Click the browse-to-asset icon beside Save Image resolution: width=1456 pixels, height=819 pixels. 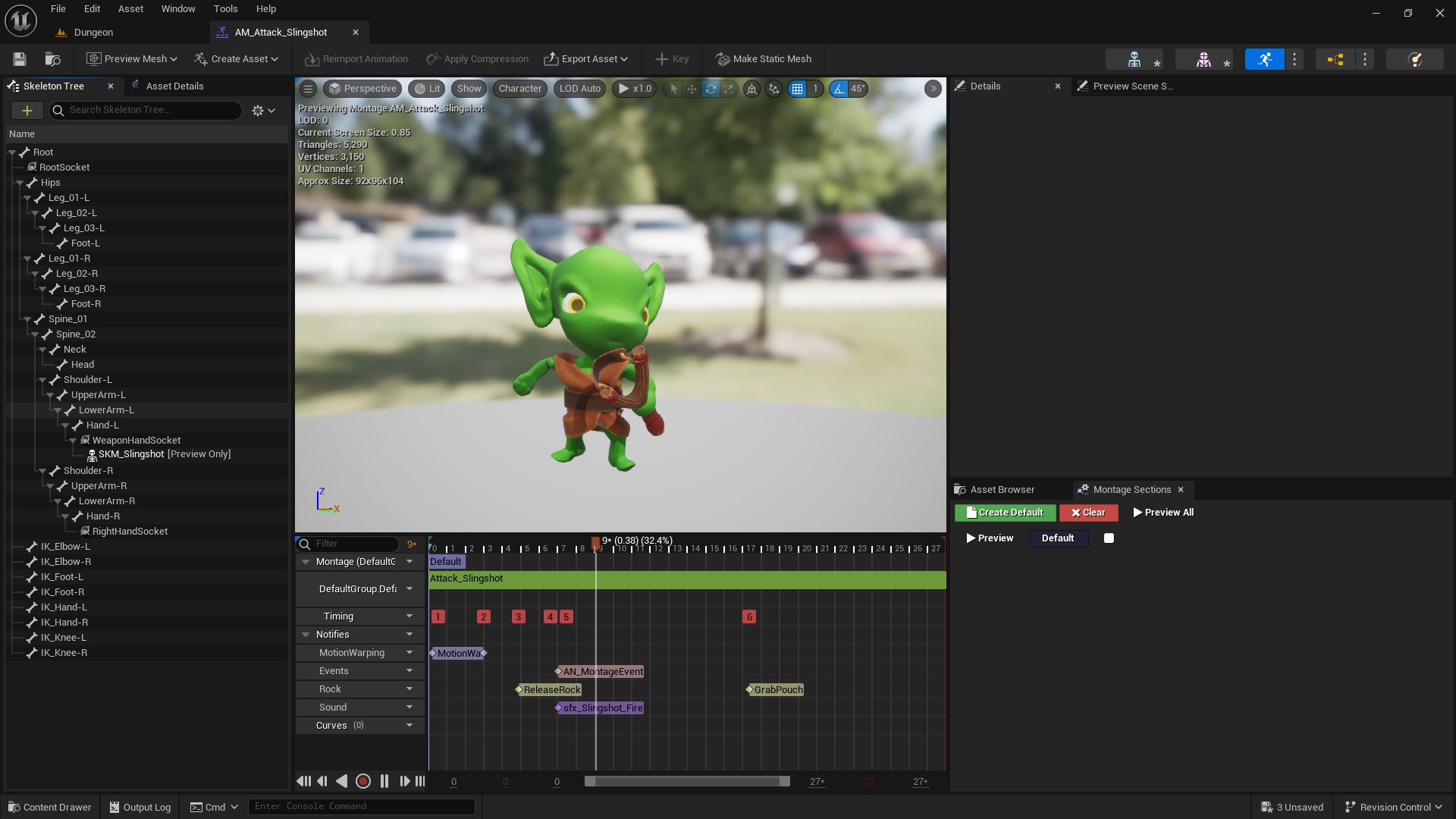(x=52, y=59)
